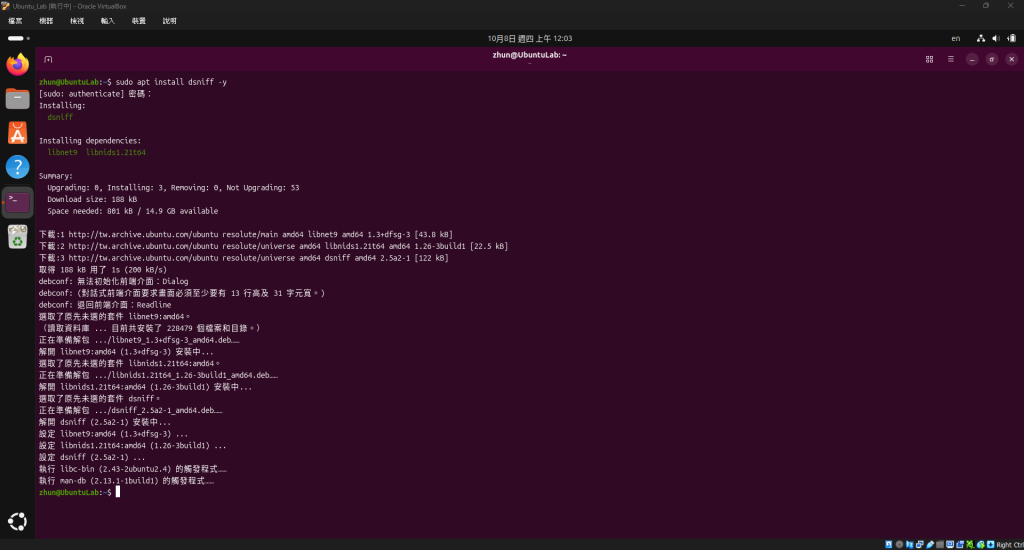The width and height of the screenshot is (1024, 550).
Task: Click the VirtualBox keyboard capture arrow icon
Action: coord(991,544)
